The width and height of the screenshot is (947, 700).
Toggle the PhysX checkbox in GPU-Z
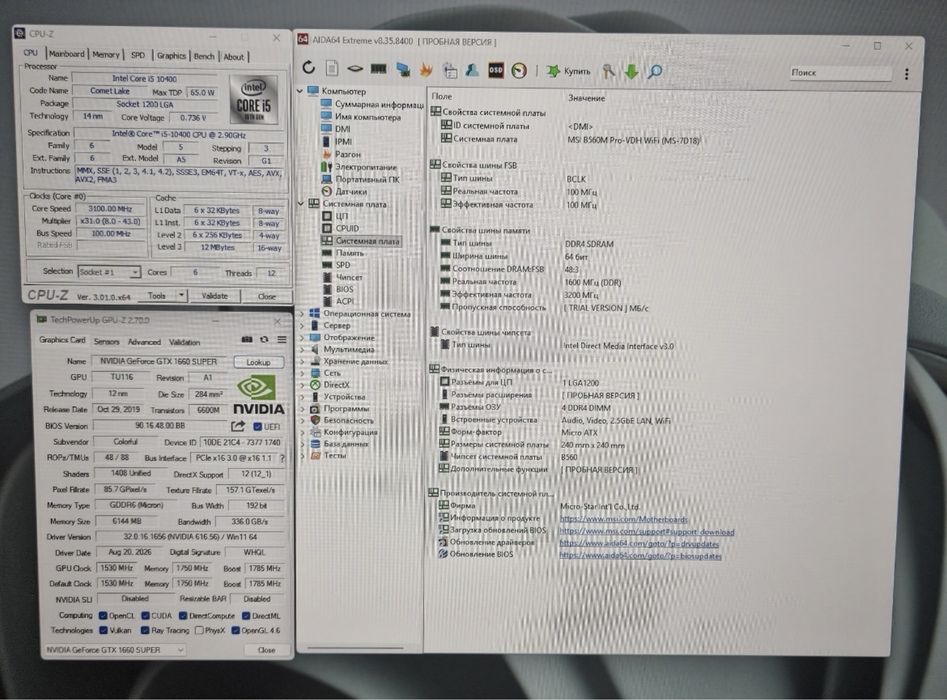point(199,631)
